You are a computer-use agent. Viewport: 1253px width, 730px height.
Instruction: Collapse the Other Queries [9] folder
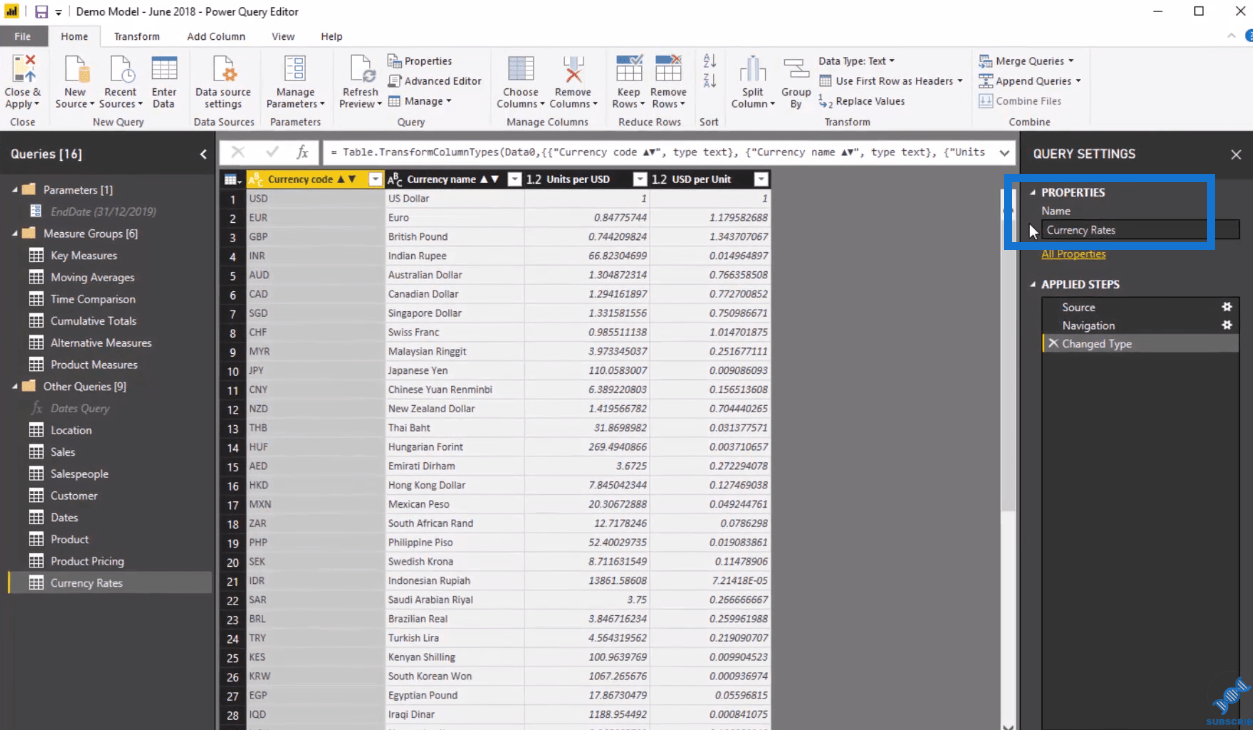coord(15,387)
